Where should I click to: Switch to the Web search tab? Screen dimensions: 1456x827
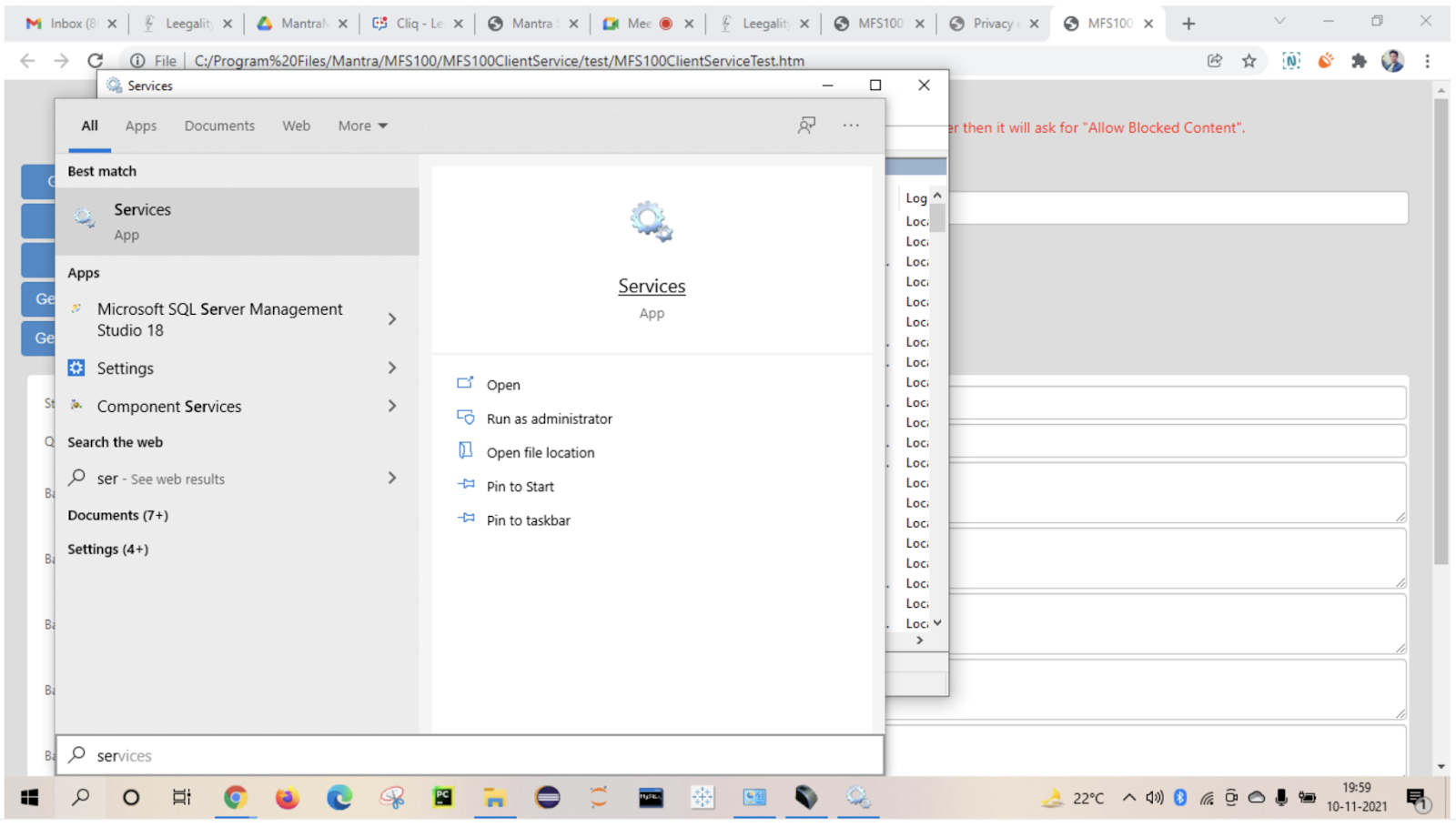[296, 126]
